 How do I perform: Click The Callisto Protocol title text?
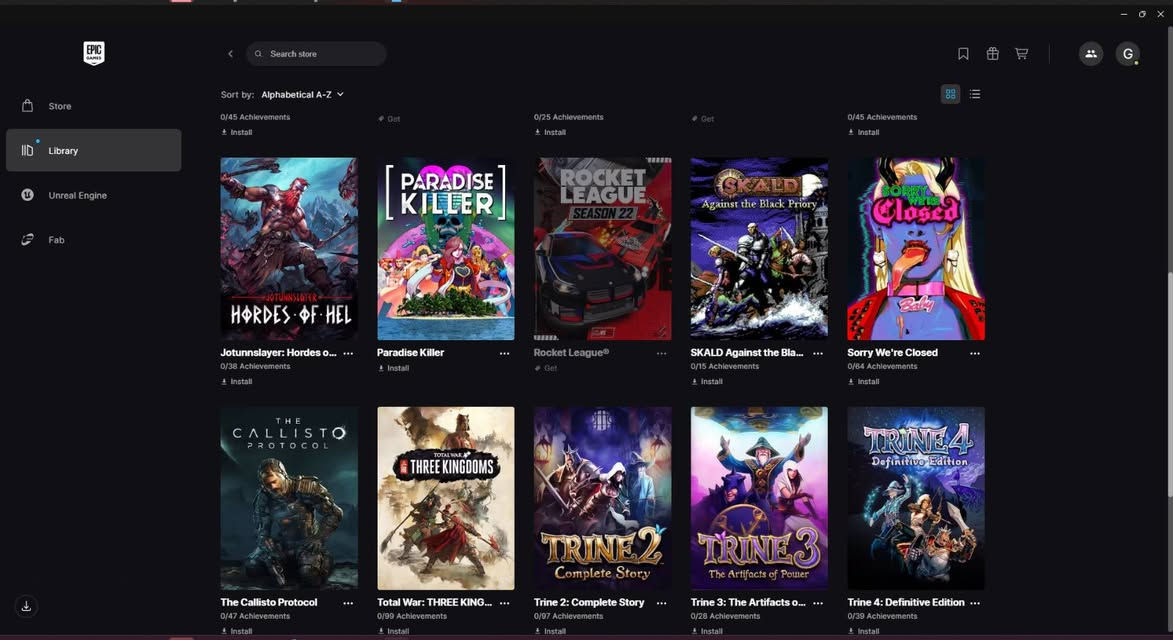coord(269,602)
